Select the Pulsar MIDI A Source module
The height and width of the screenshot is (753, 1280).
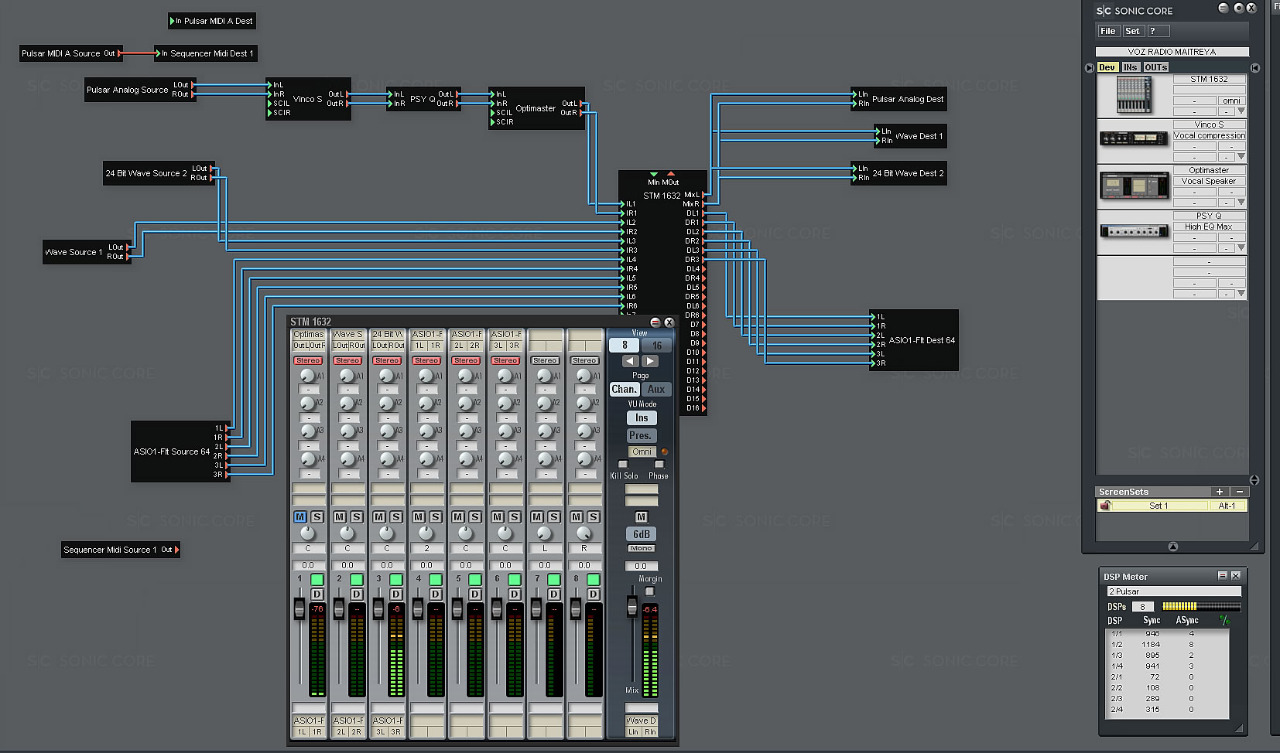[x=71, y=53]
